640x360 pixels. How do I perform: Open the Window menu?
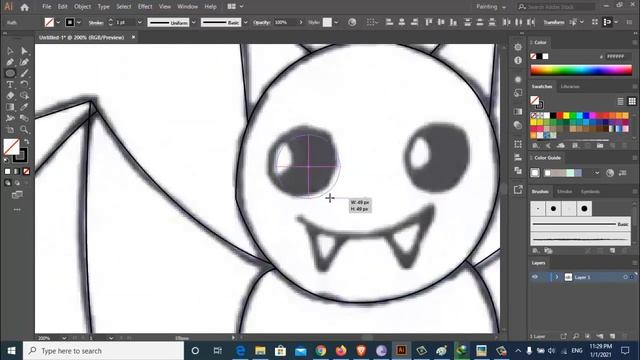pyautogui.click(x=187, y=7)
